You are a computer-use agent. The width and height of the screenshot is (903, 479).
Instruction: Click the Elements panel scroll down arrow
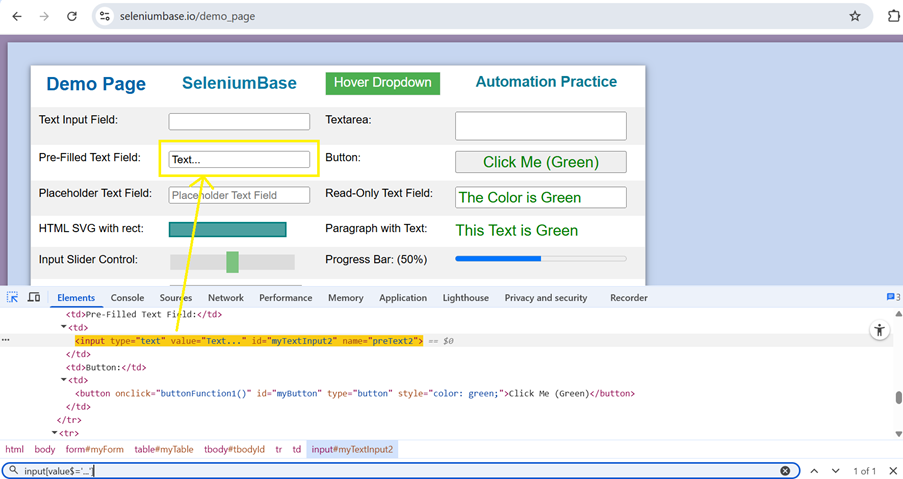[898, 434]
